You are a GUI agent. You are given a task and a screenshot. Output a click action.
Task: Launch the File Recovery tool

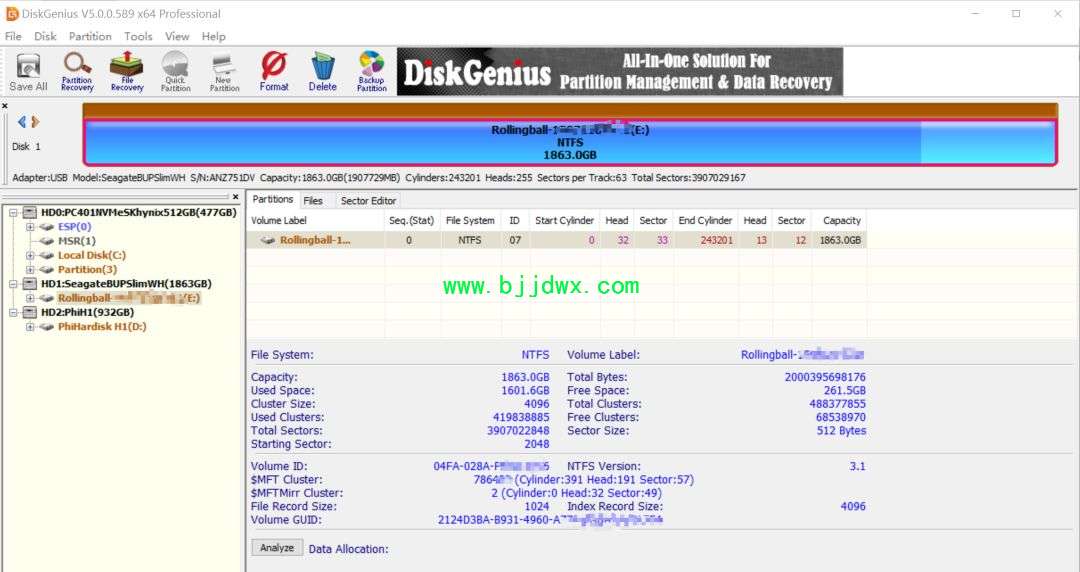(x=127, y=72)
